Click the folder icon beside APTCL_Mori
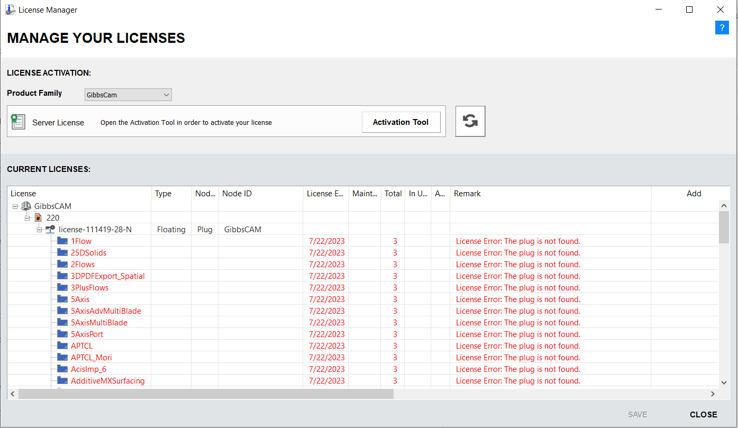Screen dimensions: 738x428 click(x=62, y=357)
